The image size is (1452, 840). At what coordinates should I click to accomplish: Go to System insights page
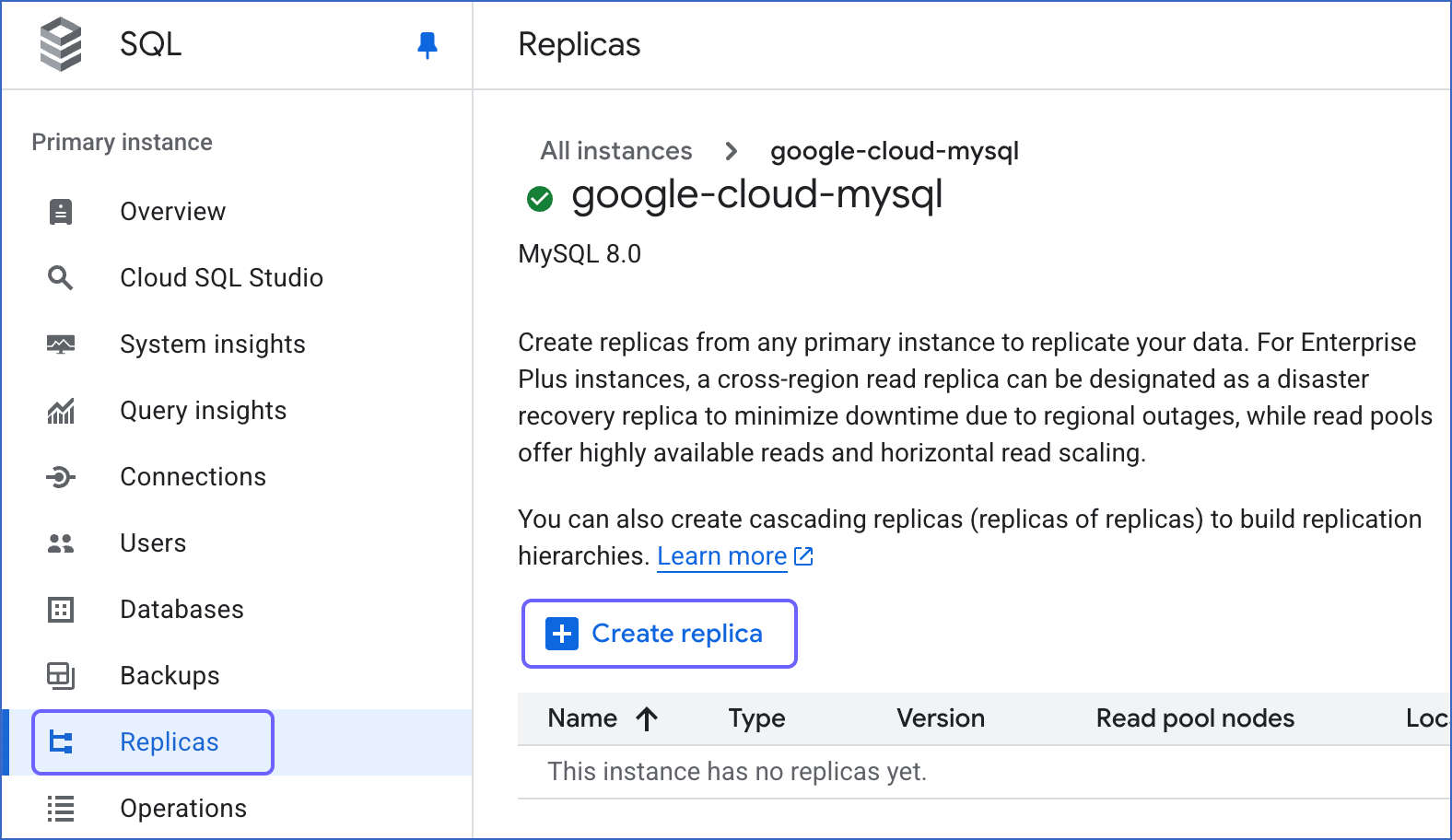238,344
